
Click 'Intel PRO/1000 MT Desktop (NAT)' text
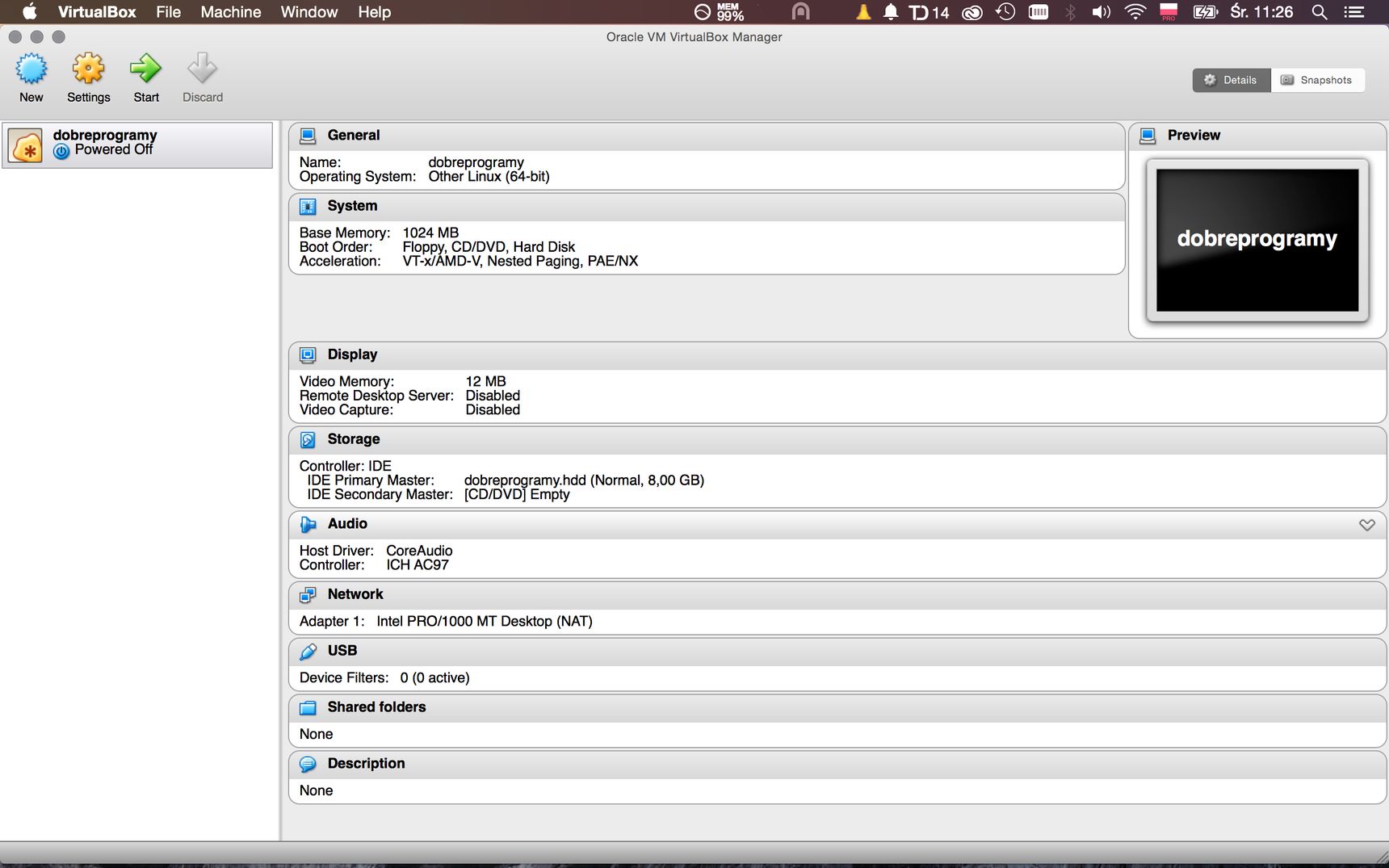click(485, 622)
